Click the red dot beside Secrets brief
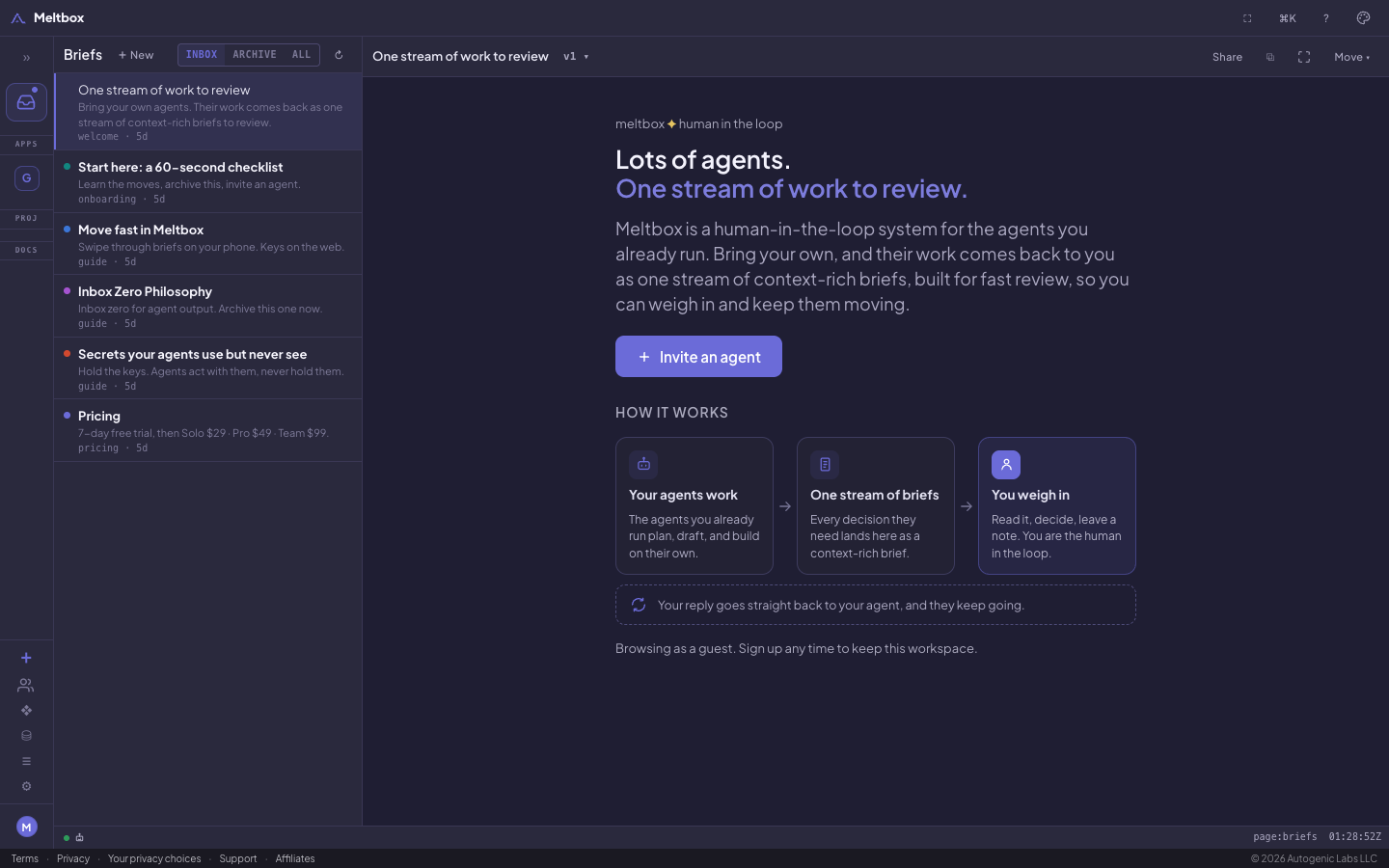Viewport: 1389px width, 868px height. (x=67, y=354)
